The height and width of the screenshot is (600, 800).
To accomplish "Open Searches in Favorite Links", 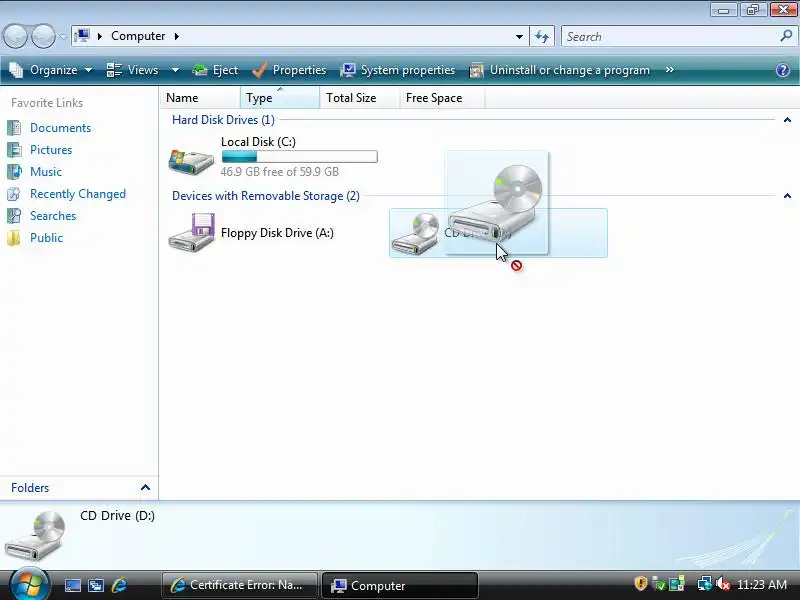I will point(53,216).
